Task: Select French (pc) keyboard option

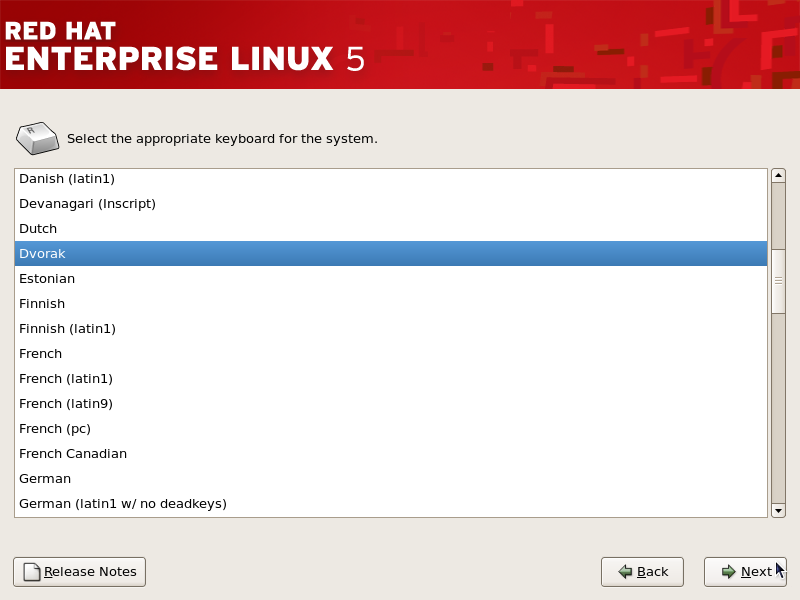Action: pos(391,429)
